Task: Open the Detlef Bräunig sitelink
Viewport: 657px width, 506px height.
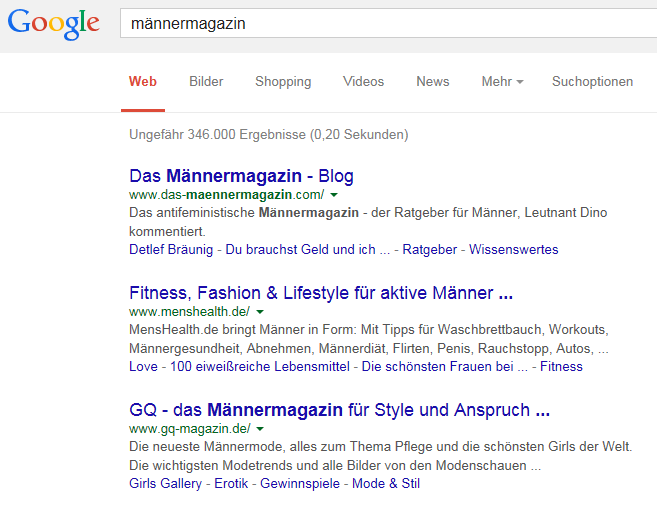Action: (171, 250)
